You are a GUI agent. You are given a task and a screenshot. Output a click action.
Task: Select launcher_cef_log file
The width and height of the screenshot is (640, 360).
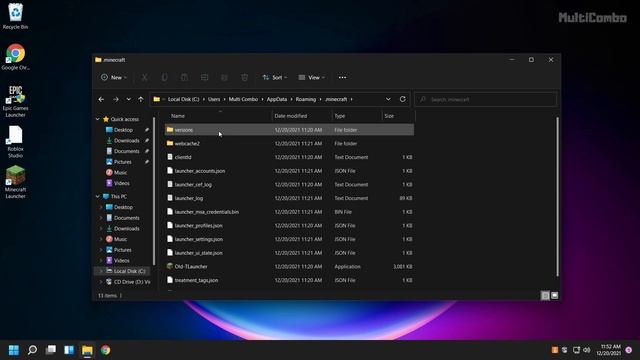click(289, 184)
